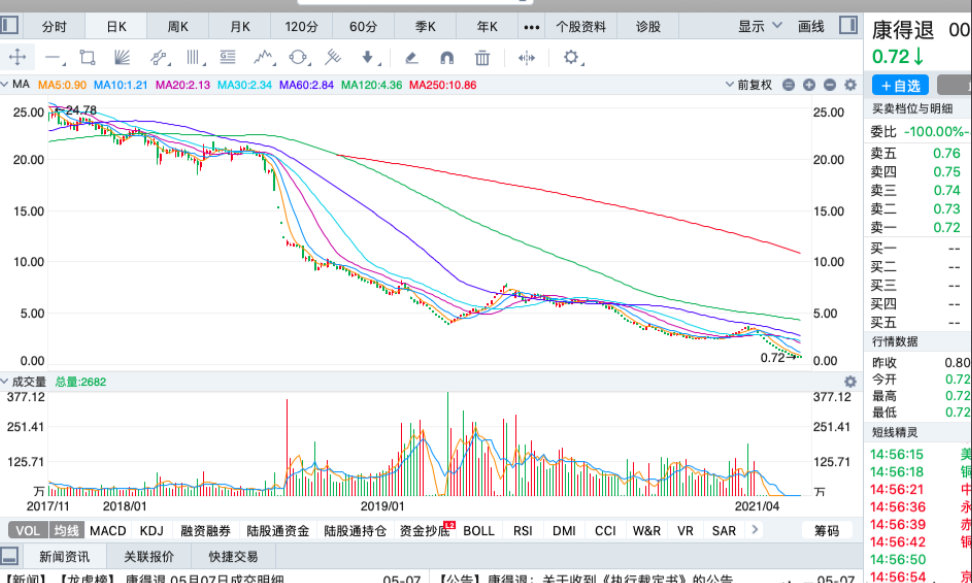Screen dimensions: 972x583
Task: Open the volume panel settings gear
Action: tap(850, 381)
